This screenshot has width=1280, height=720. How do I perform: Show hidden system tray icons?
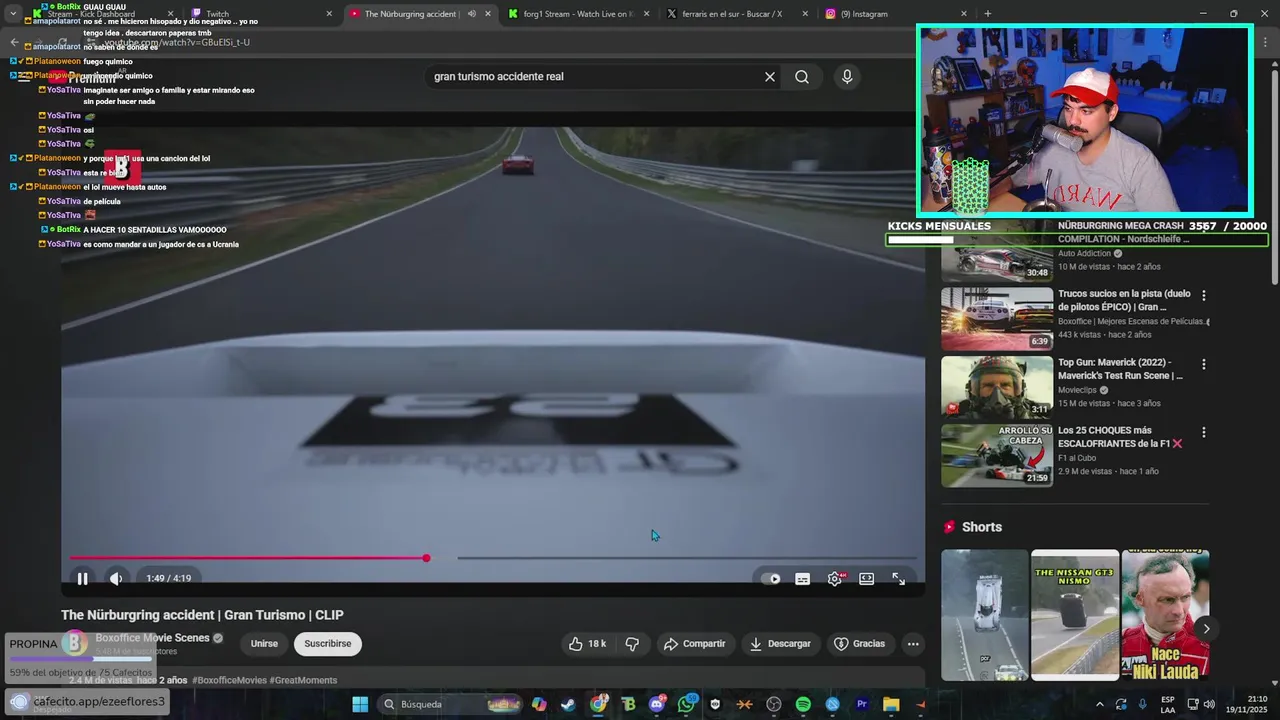(x=1100, y=704)
